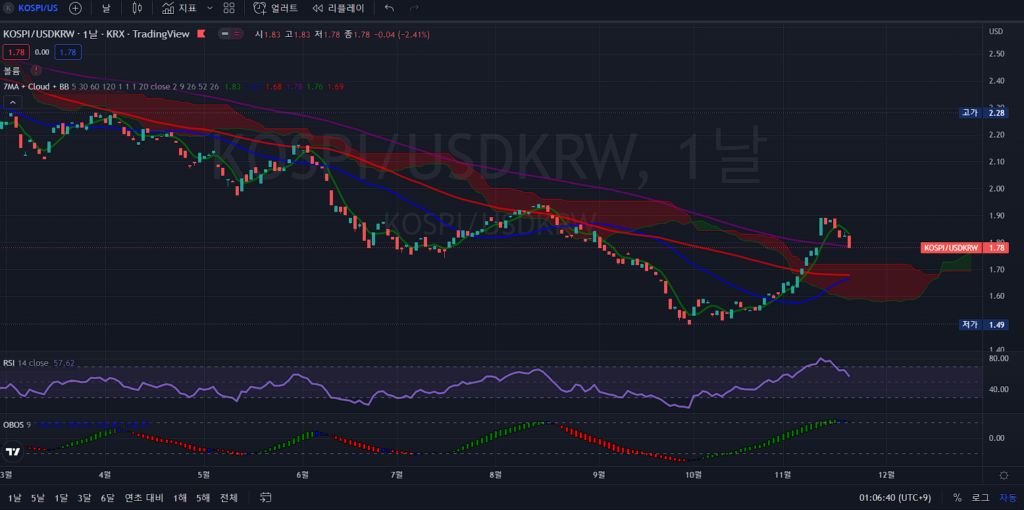Select the 3달 time range
The height and width of the screenshot is (510, 1024).
coord(84,497)
